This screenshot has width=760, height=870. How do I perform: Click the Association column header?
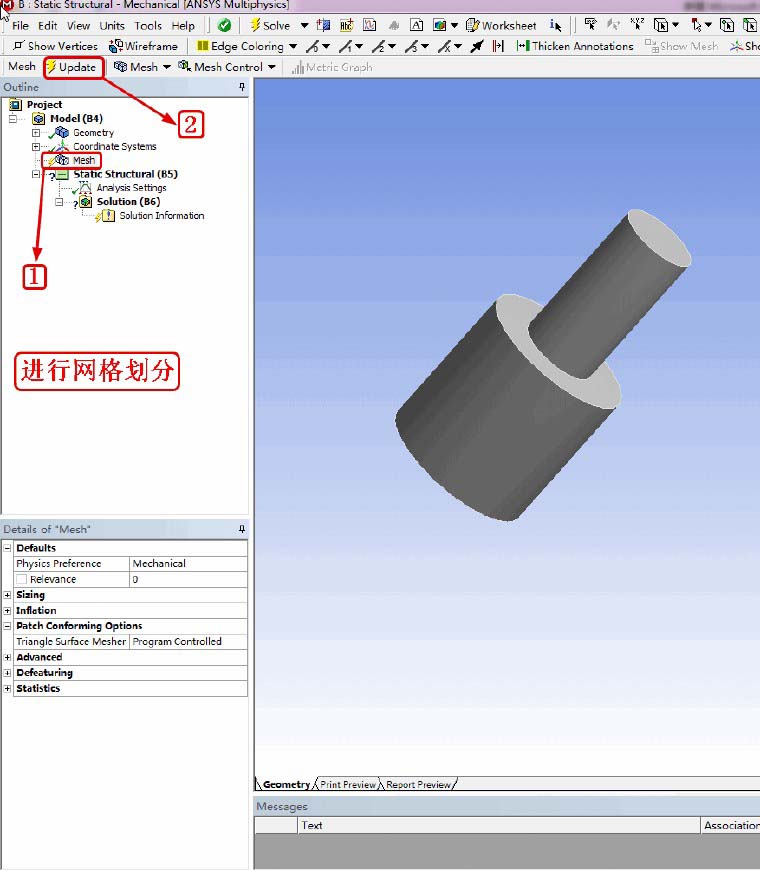731,826
